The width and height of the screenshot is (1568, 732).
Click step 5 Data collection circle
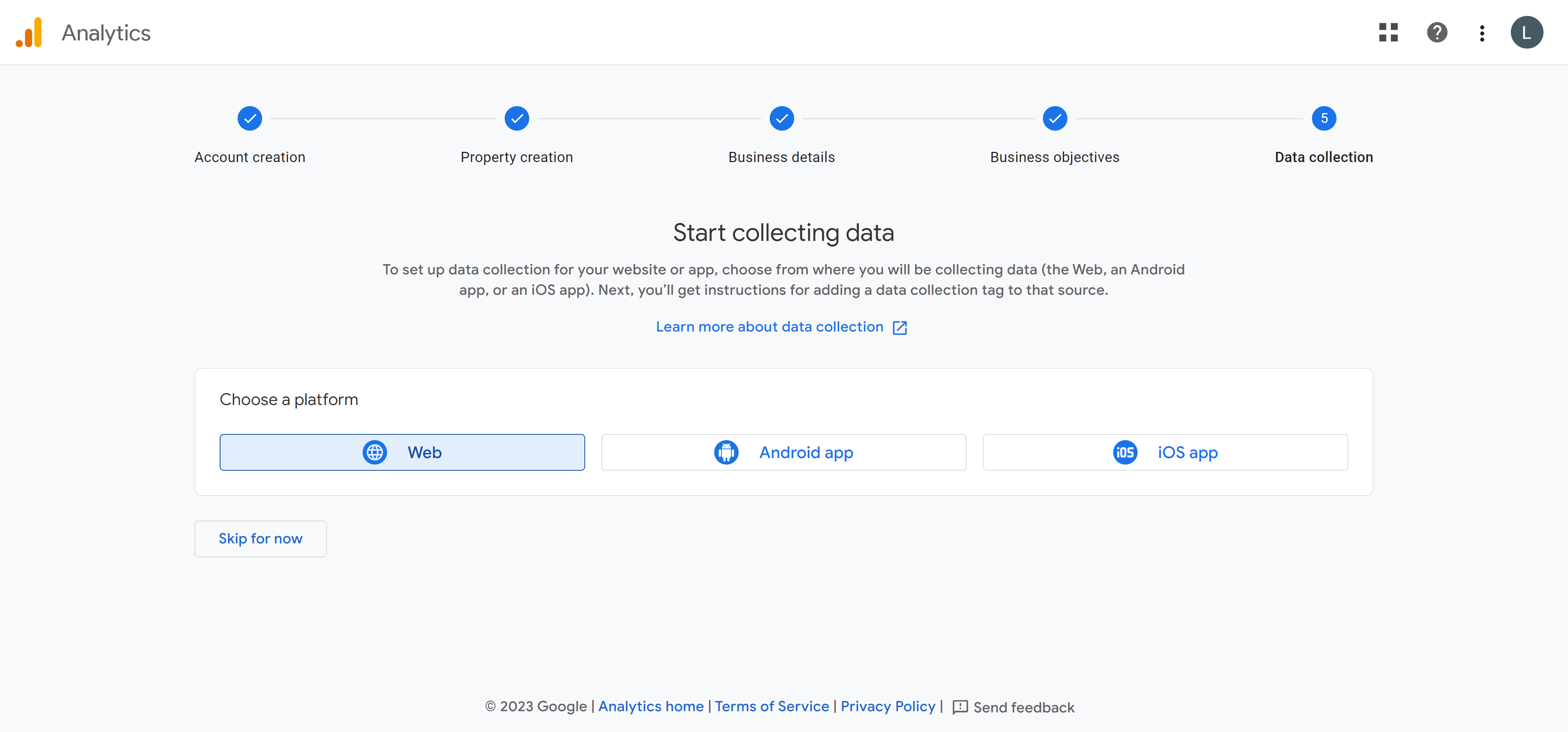(1324, 119)
